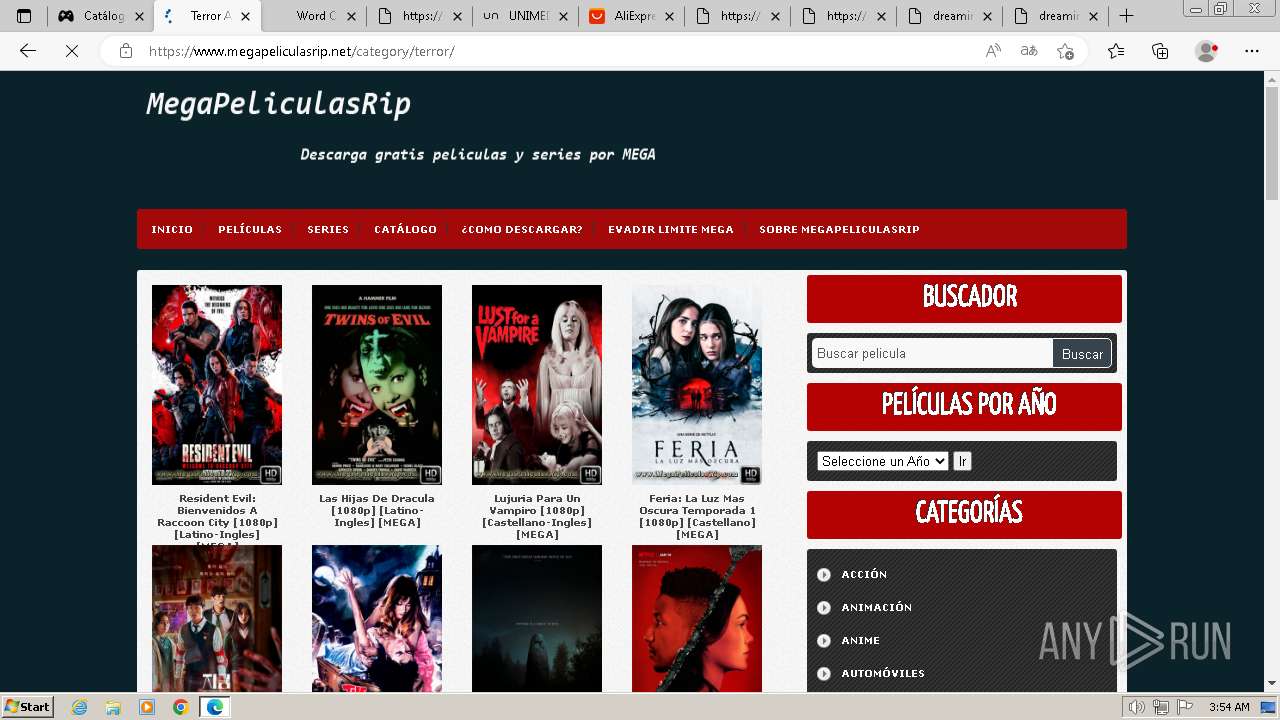Image resolution: width=1280 pixels, height=720 pixels.
Task: Open EVADIR LIMITE MEGA menu item
Action: (x=671, y=229)
